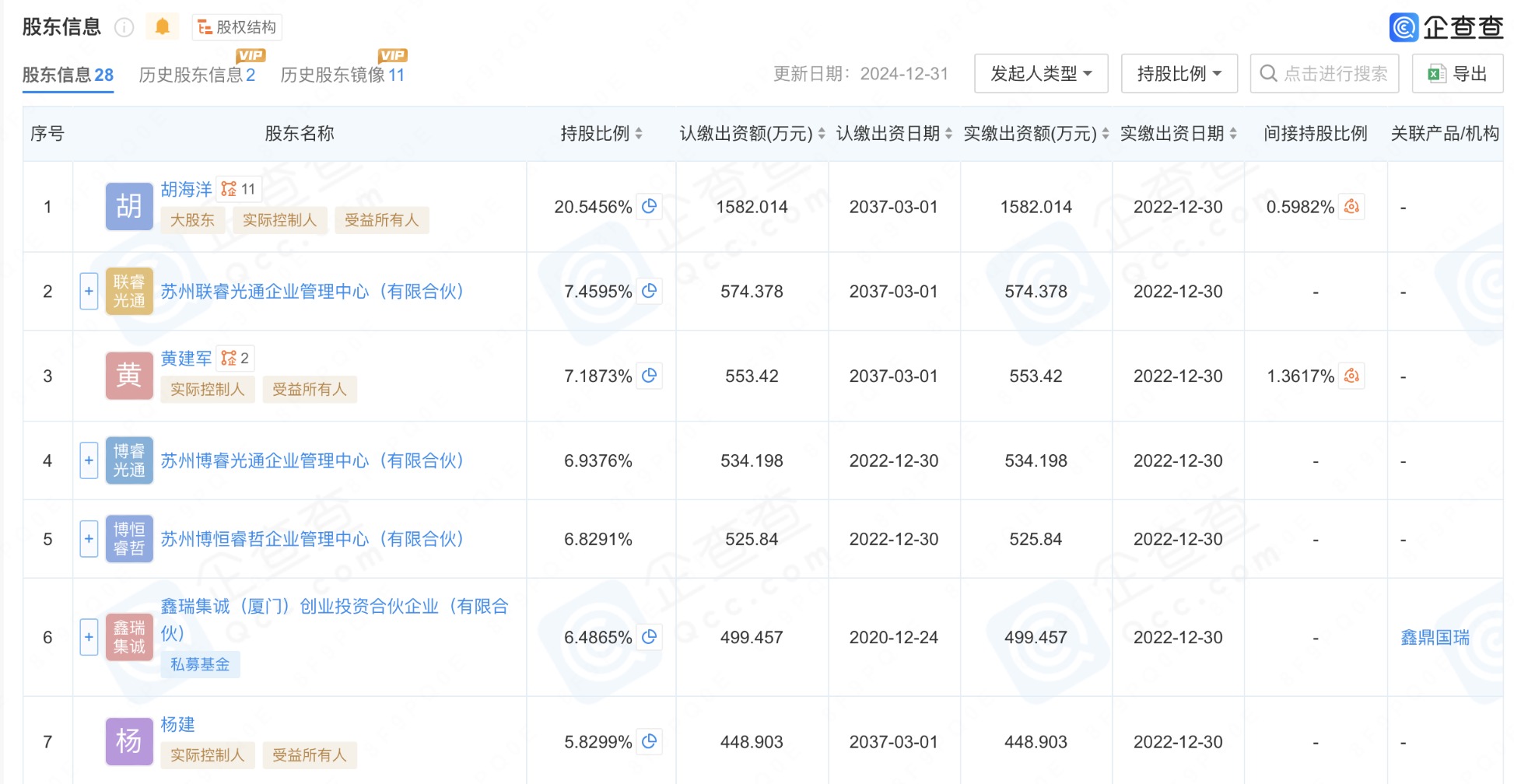Click the 导出 export button
This screenshot has height=784, width=1514.
[1457, 74]
